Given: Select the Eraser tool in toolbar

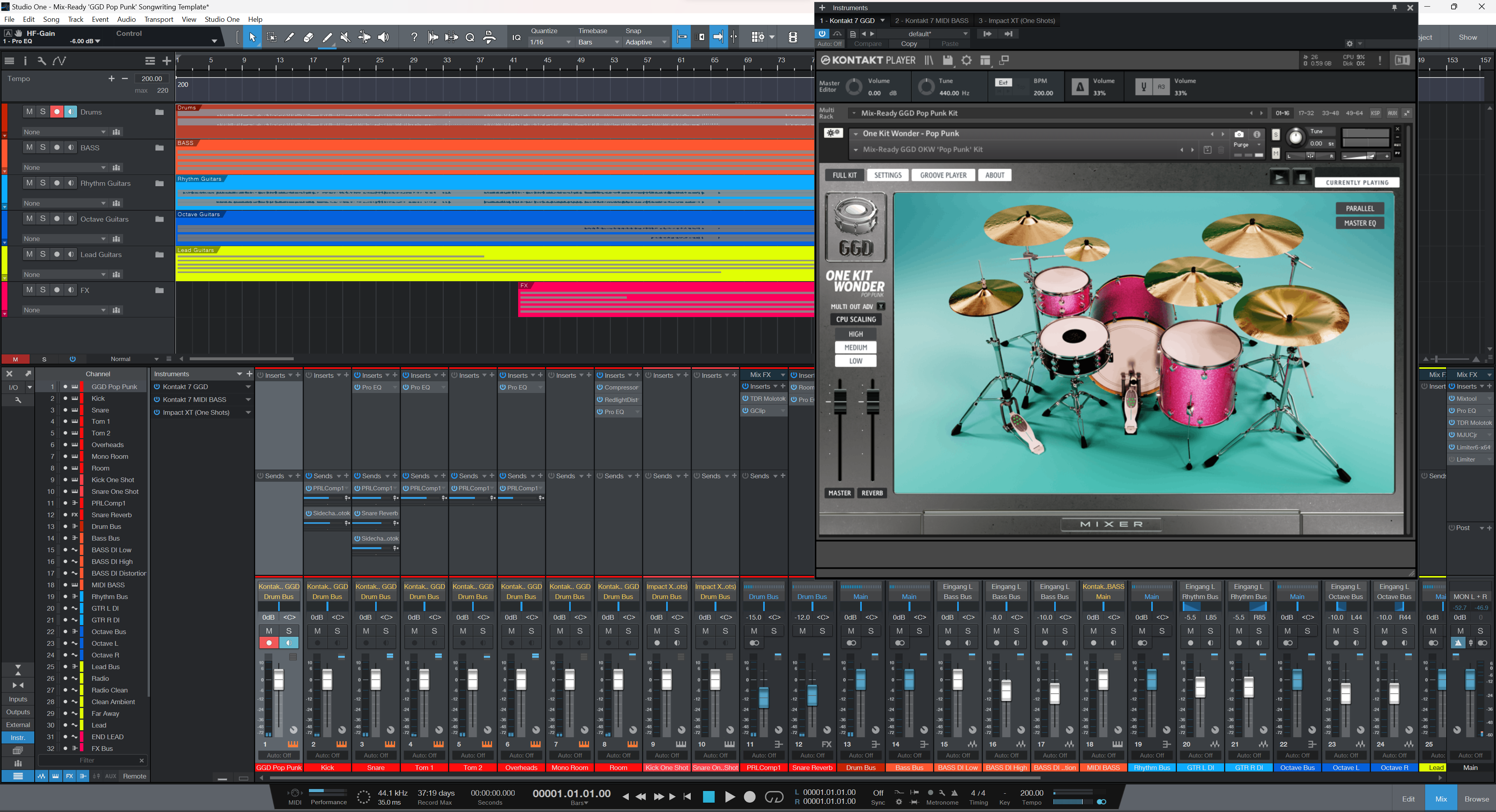Looking at the screenshot, I should [x=309, y=37].
